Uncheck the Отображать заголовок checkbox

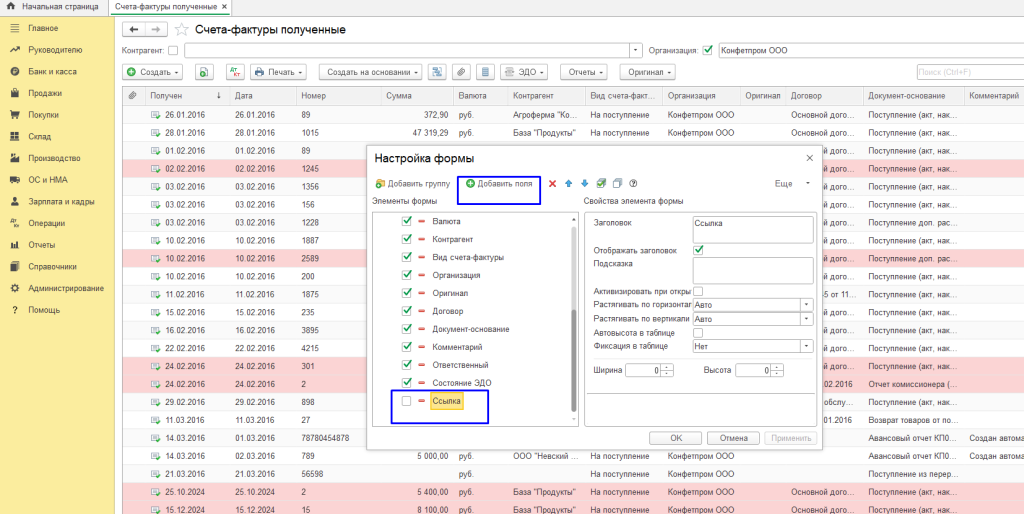tap(698, 250)
